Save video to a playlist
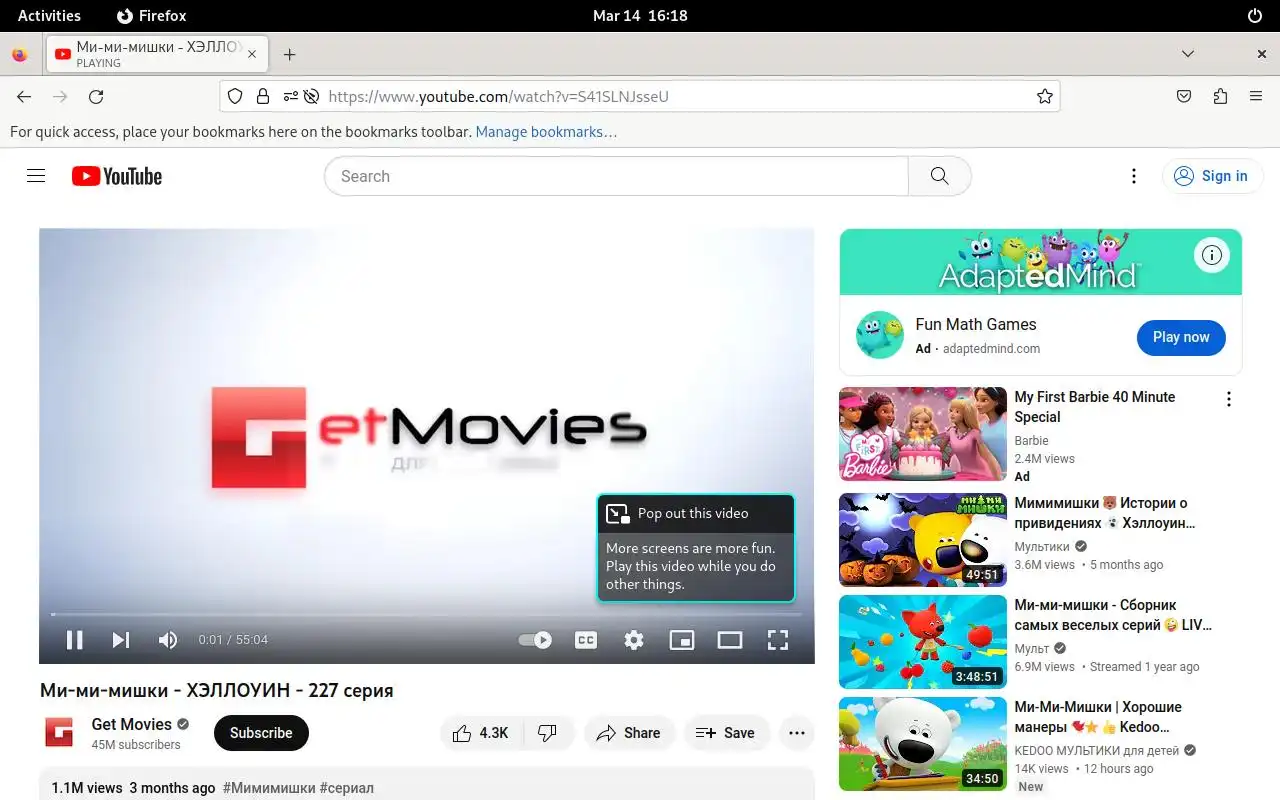 point(726,733)
